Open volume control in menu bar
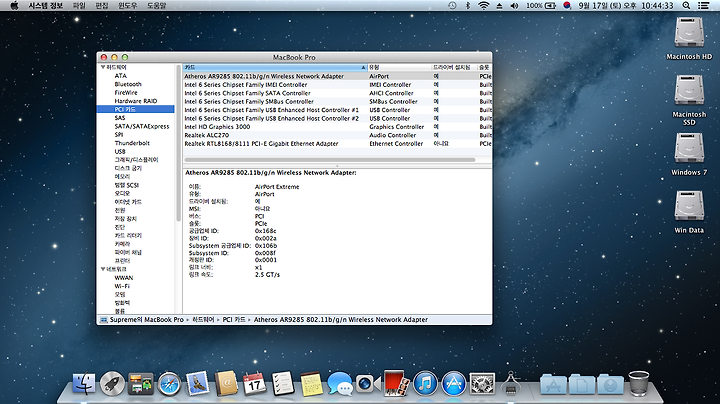Image resolution: width=720 pixels, height=404 pixels. coord(514,6)
